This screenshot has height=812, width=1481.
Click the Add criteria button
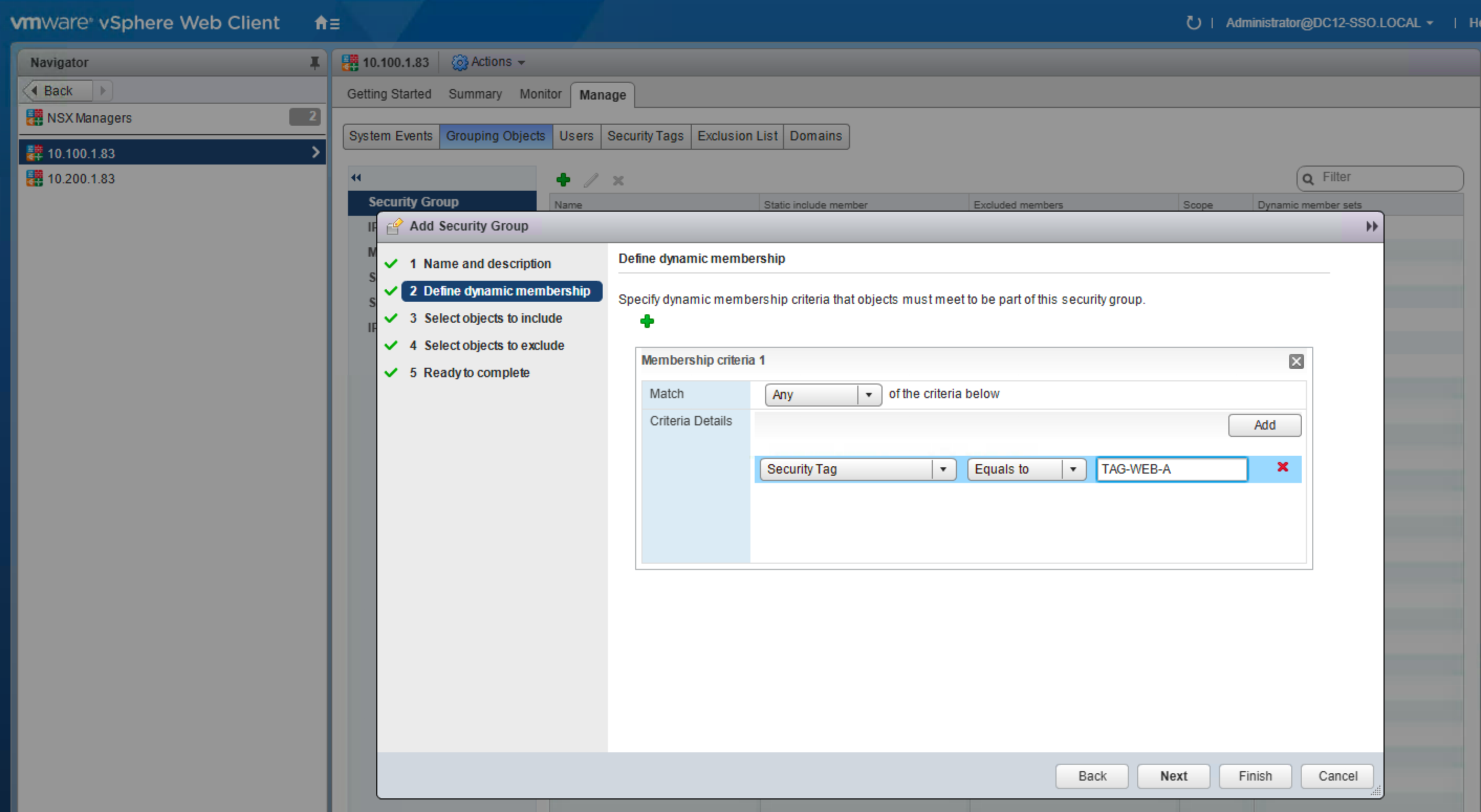pyautogui.click(x=1264, y=425)
